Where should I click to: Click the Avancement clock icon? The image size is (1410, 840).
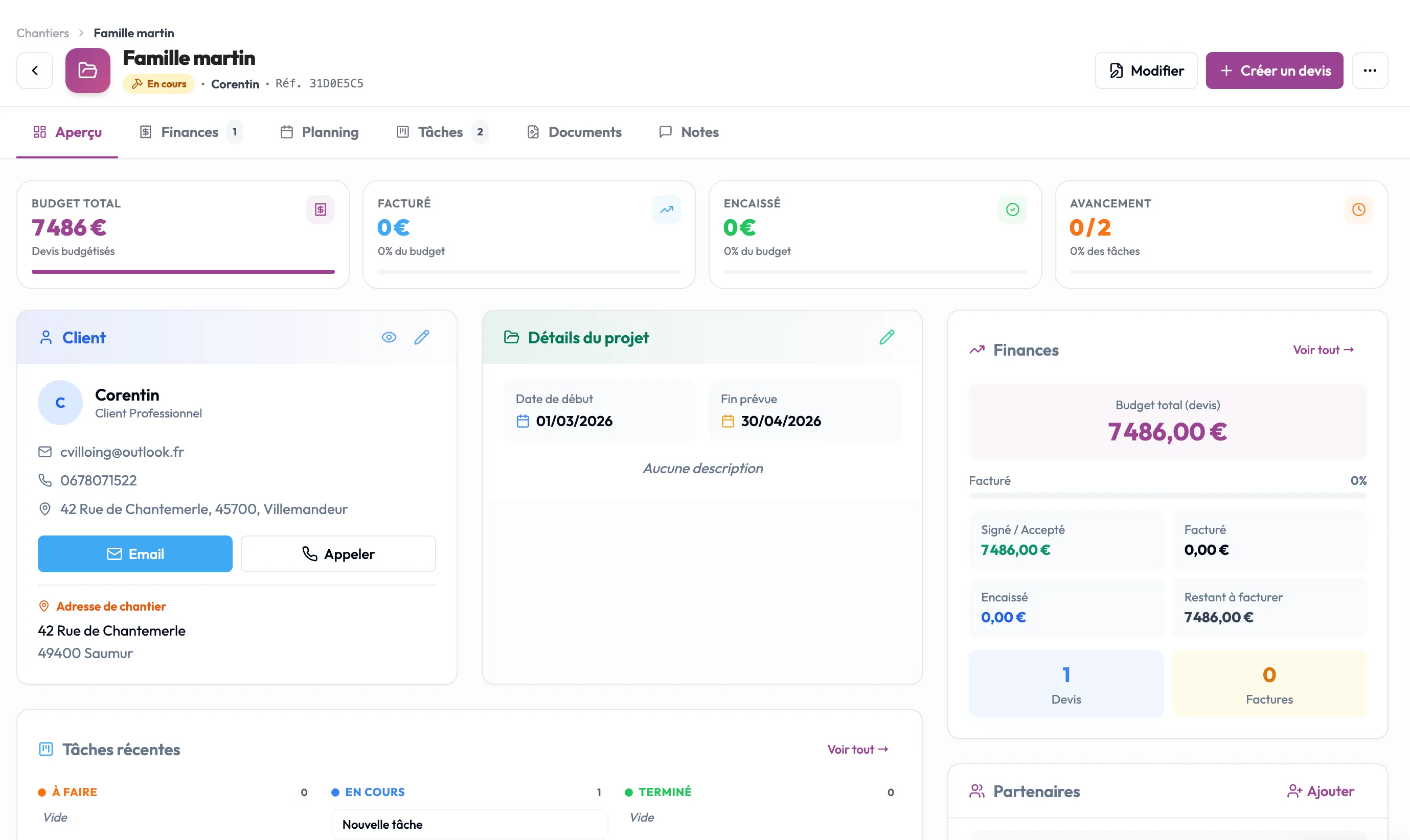pyautogui.click(x=1358, y=209)
